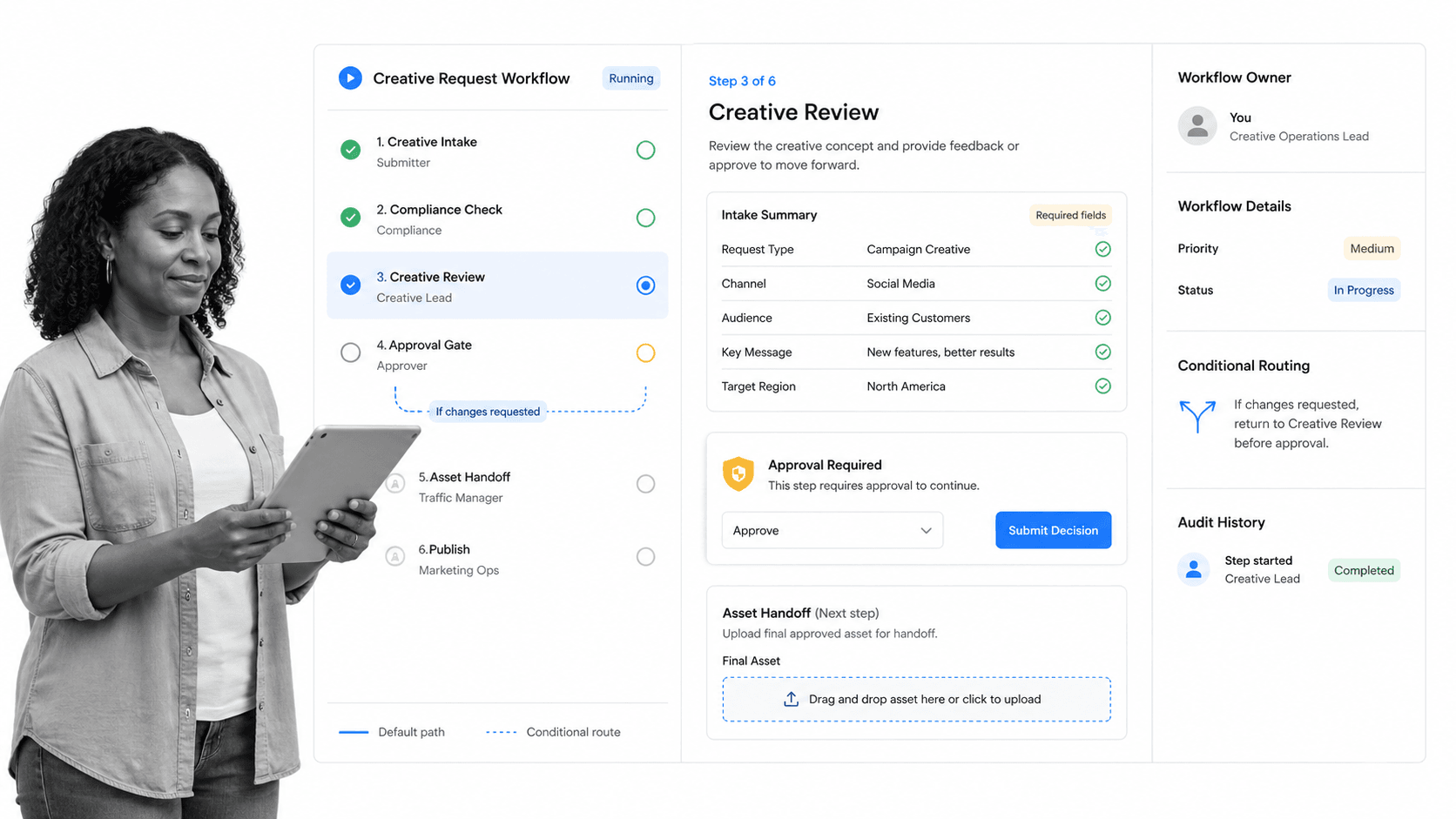Select the filled radio for Creative Review
This screenshot has height=819, width=1456.
pyautogui.click(x=645, y=285)
